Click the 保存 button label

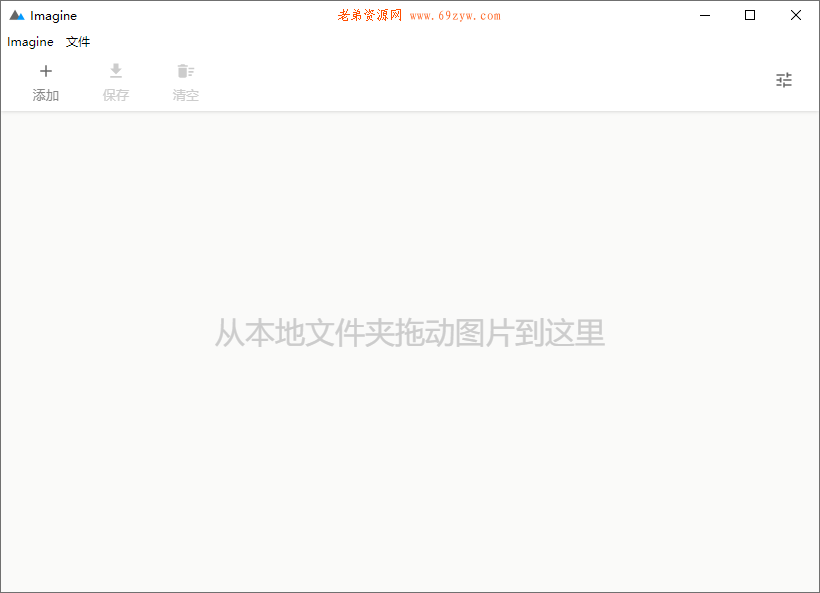point(116,95)
